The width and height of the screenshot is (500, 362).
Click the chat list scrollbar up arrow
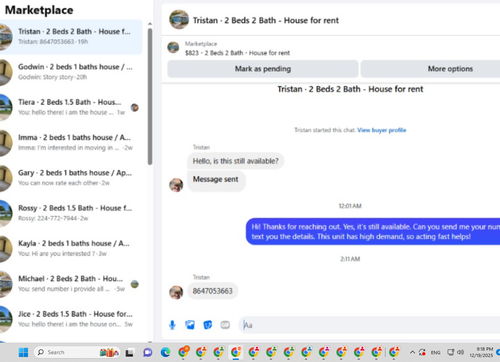pyautogui.click(x=150, y=24)
